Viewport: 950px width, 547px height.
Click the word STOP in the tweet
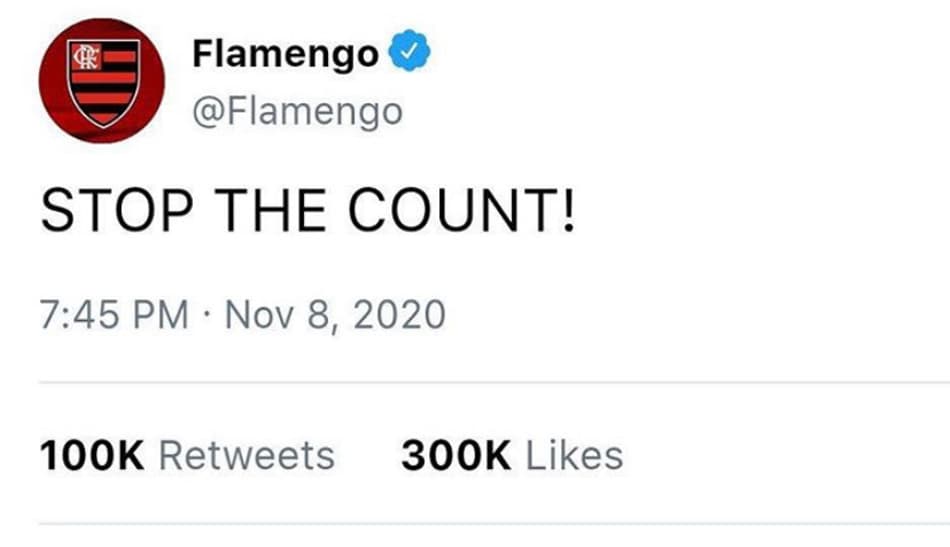117,210
